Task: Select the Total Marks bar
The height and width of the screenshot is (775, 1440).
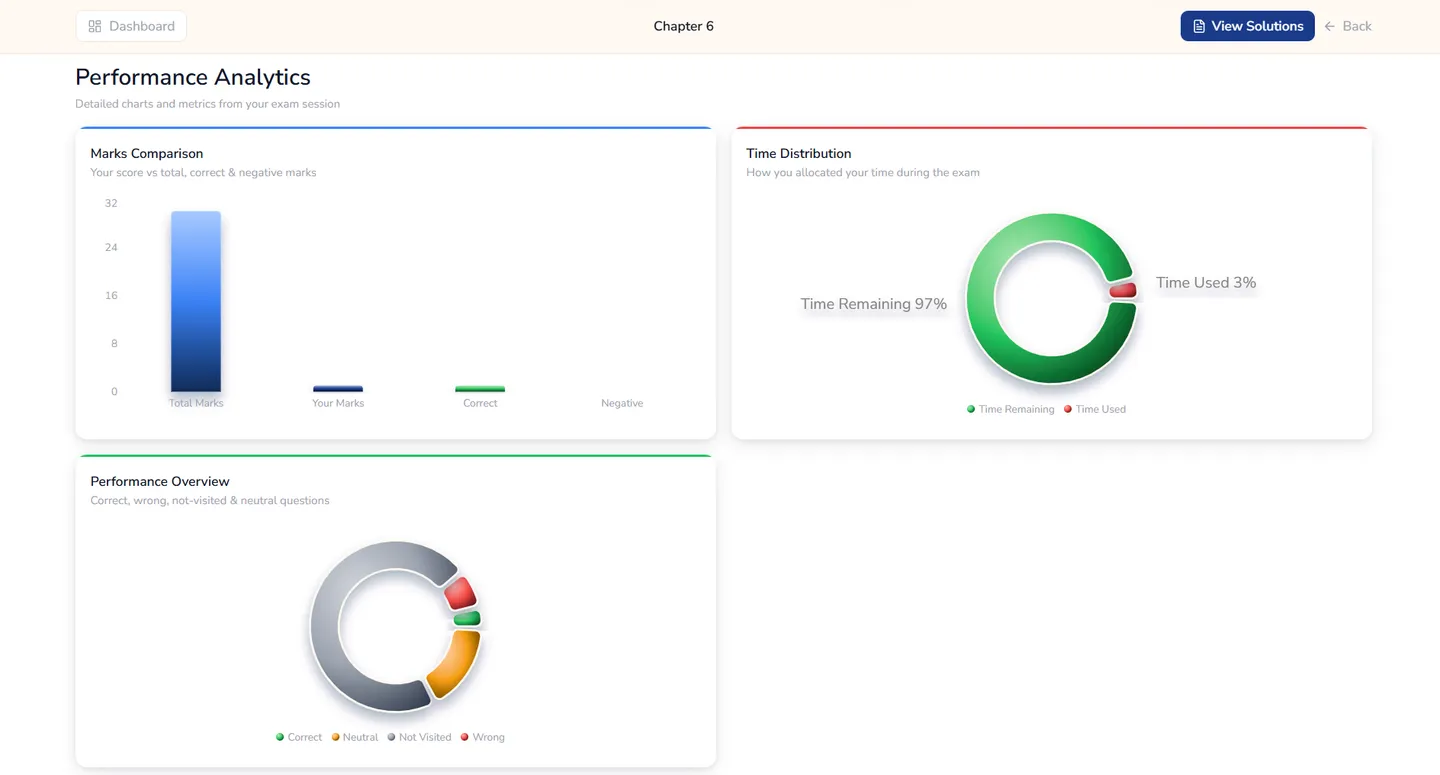Action: [196, 301]
